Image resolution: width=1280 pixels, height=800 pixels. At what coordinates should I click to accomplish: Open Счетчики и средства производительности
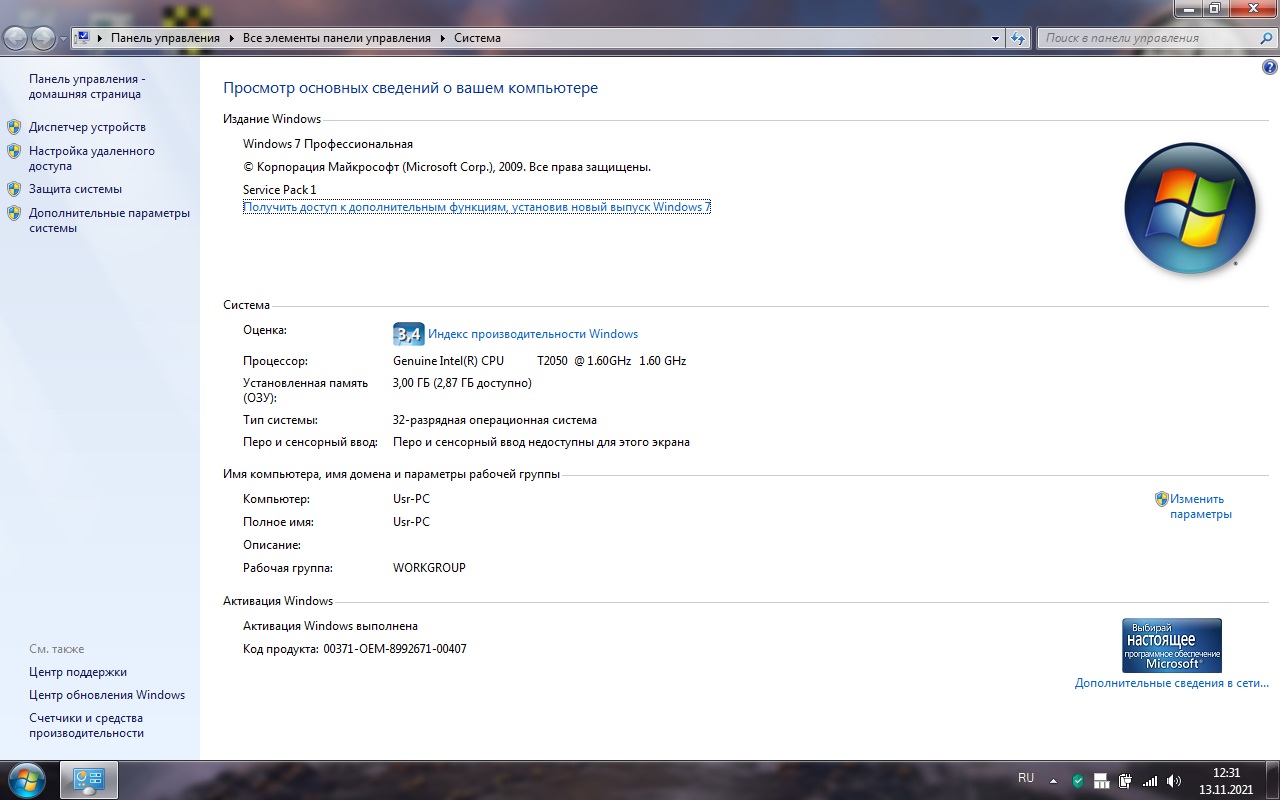pos(87,725)
